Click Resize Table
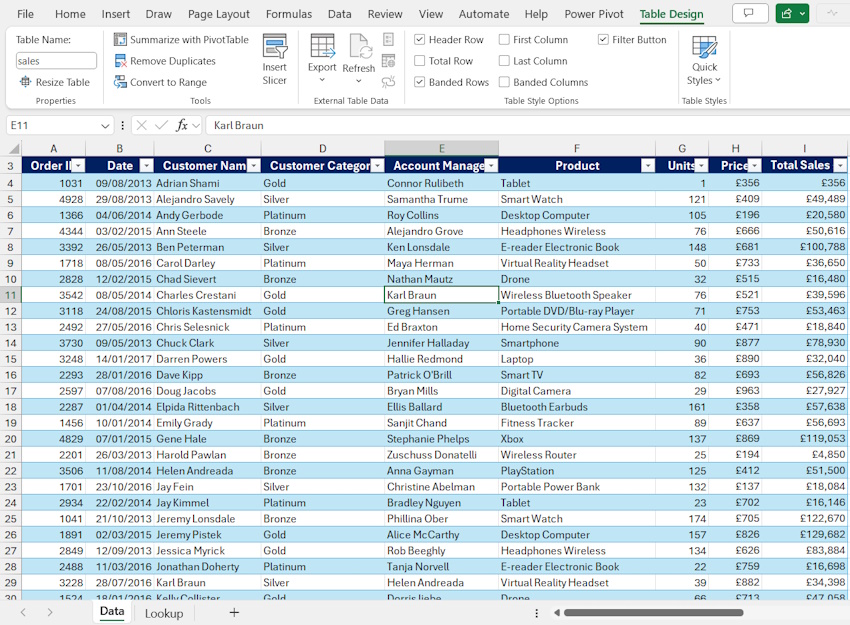 (55, 82)
